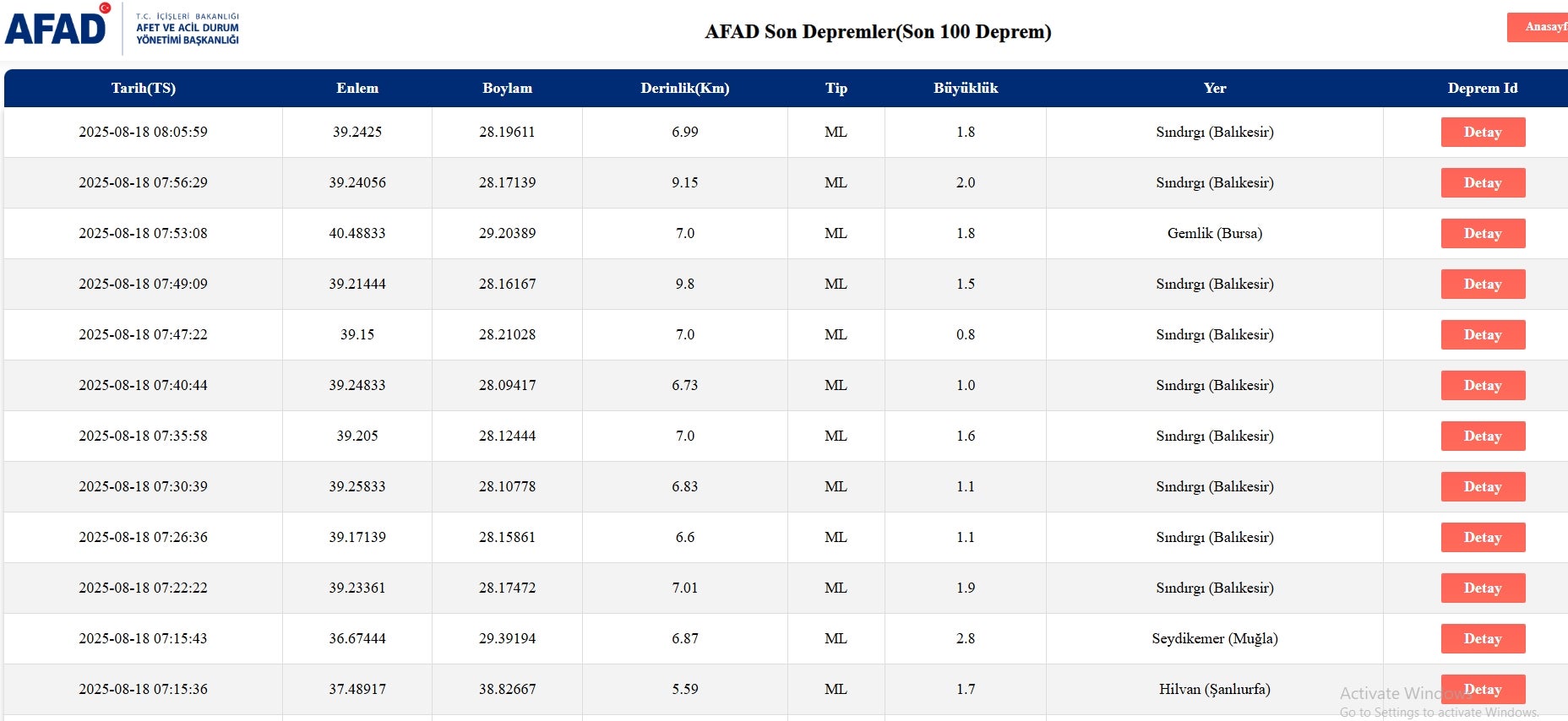1568x721 pixels.
Task: View Detay for Gemlik (Bursa) earthquake
Action: pos(1482,234)
